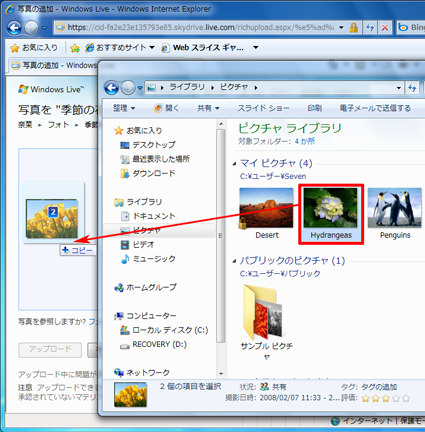This screenshot has width=425, height=432.
Task: Select ローカル ディスク (C:) drive
Action: [164, 330]
